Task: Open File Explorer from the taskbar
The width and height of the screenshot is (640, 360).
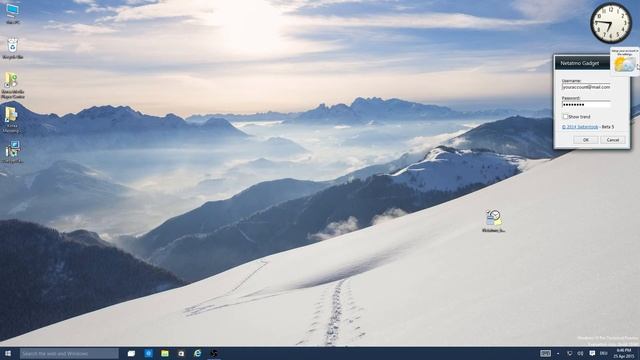Action: tap(164, 353)
